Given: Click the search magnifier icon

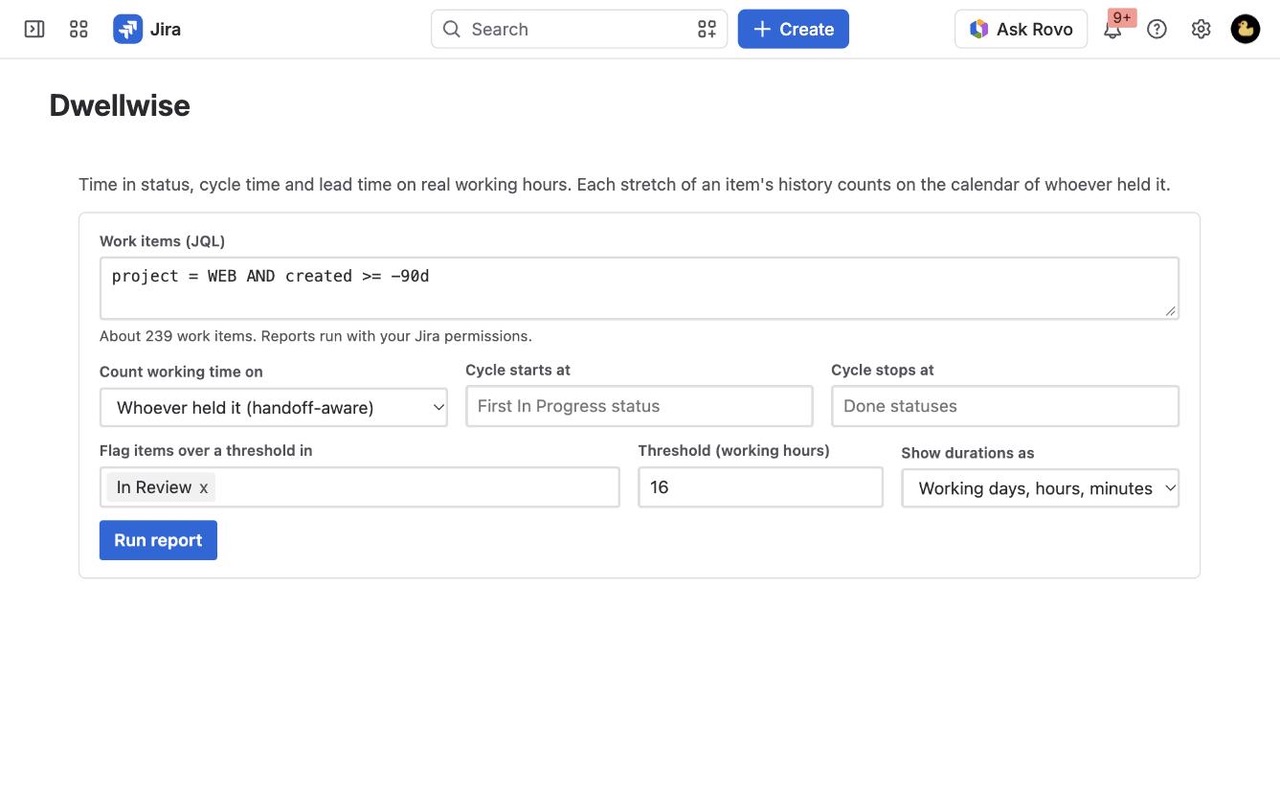Looking at the screenshot, I should pos(452,29).
